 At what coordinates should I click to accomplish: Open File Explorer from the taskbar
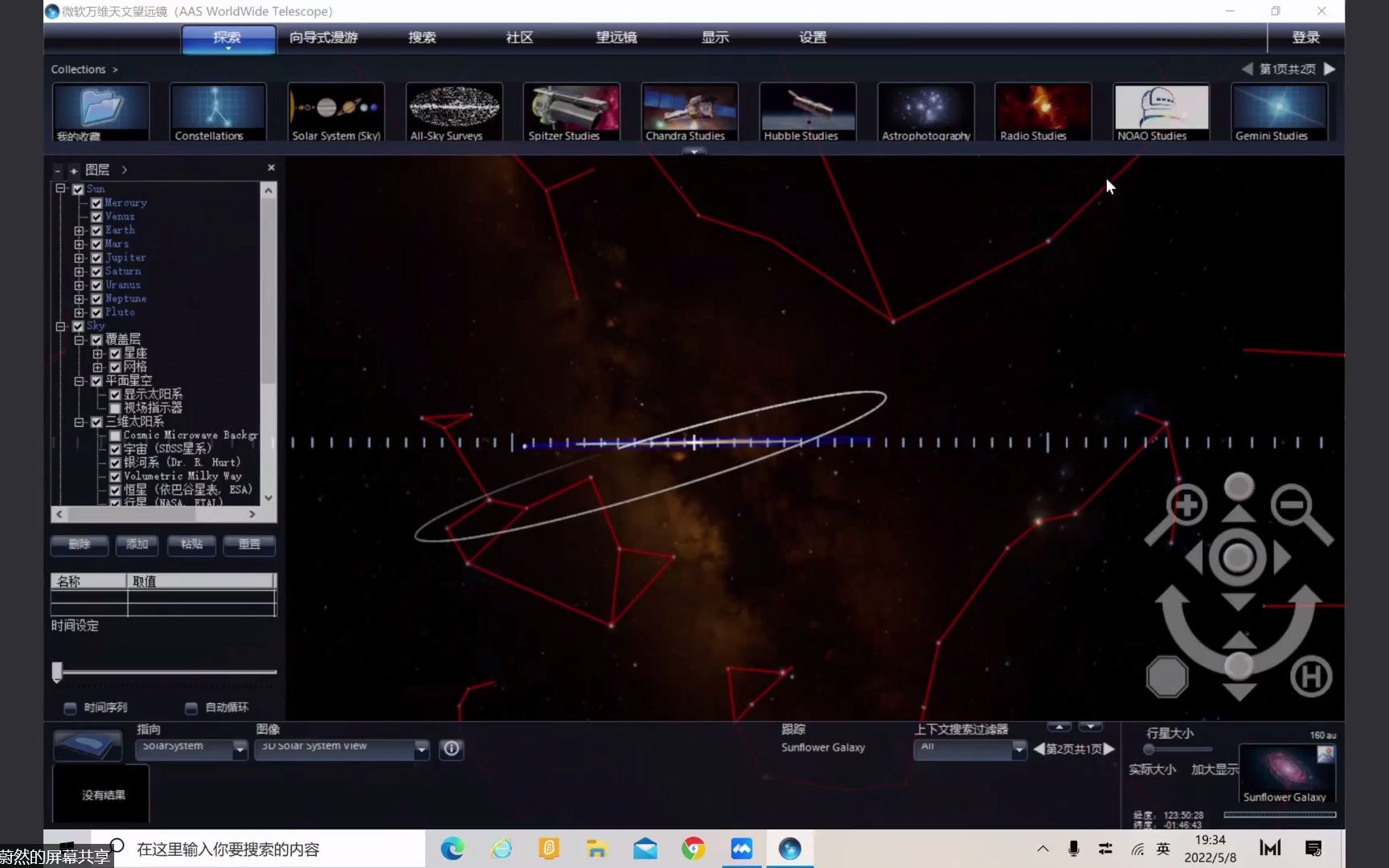[x=596, y=849]
